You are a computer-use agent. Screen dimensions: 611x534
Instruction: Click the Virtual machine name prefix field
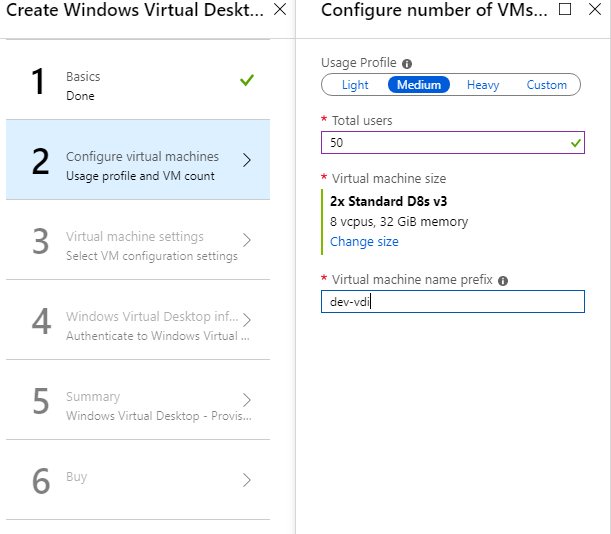coord(453,301)
